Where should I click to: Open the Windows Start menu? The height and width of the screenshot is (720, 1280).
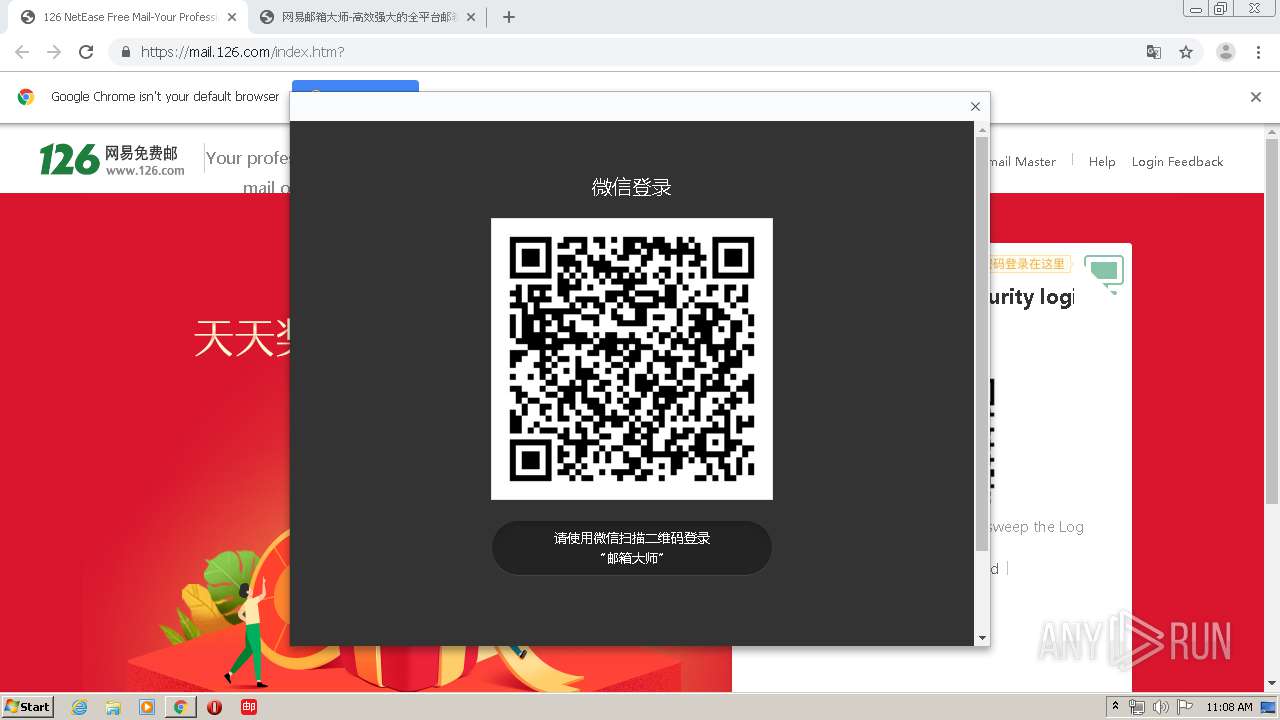pyautogui.click(x=27, y=706)
